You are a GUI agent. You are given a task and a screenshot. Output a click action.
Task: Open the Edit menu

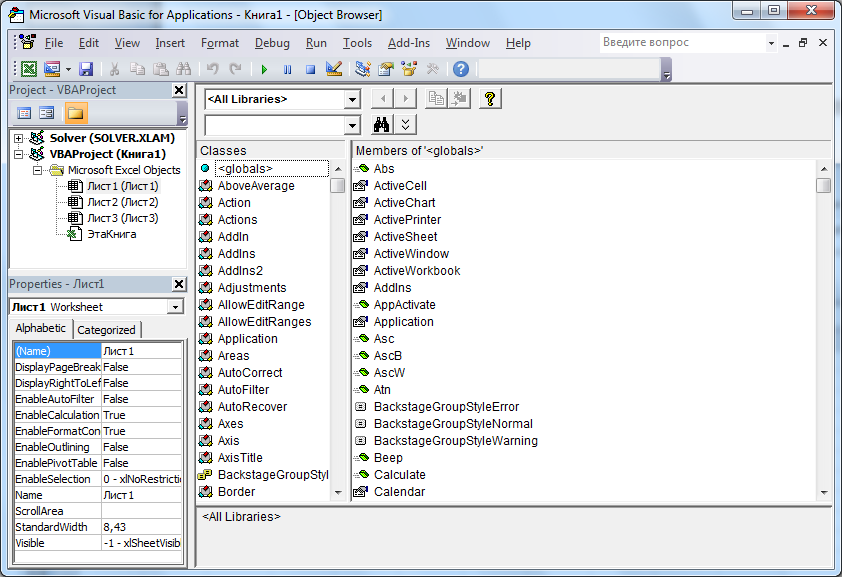pos(89,43)
